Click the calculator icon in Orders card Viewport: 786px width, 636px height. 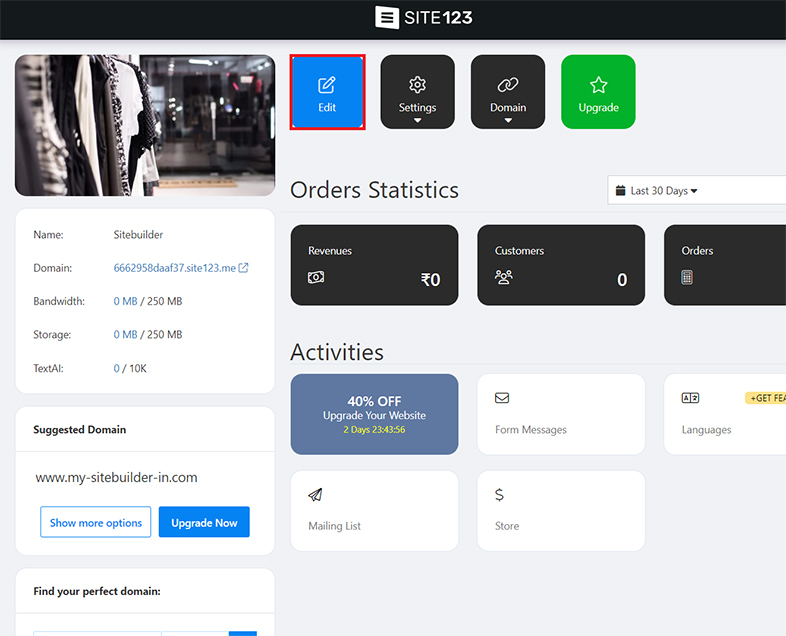687,277
